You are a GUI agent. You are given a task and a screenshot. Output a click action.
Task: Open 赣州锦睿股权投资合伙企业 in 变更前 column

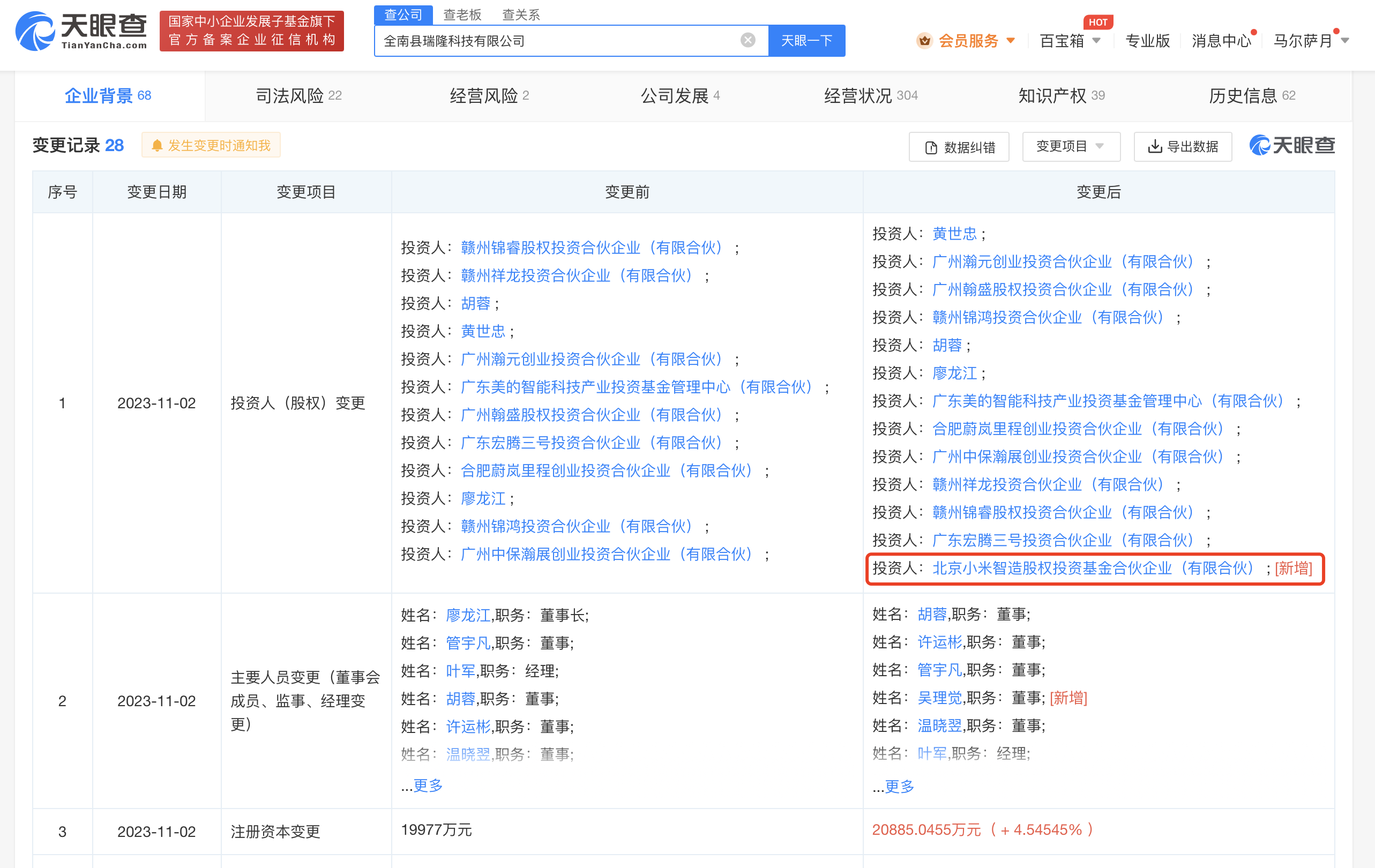pos(592,247)
